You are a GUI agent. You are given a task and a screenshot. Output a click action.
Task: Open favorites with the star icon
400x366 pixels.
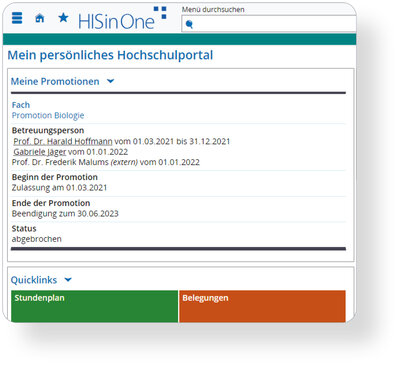(x=63, y=18)
